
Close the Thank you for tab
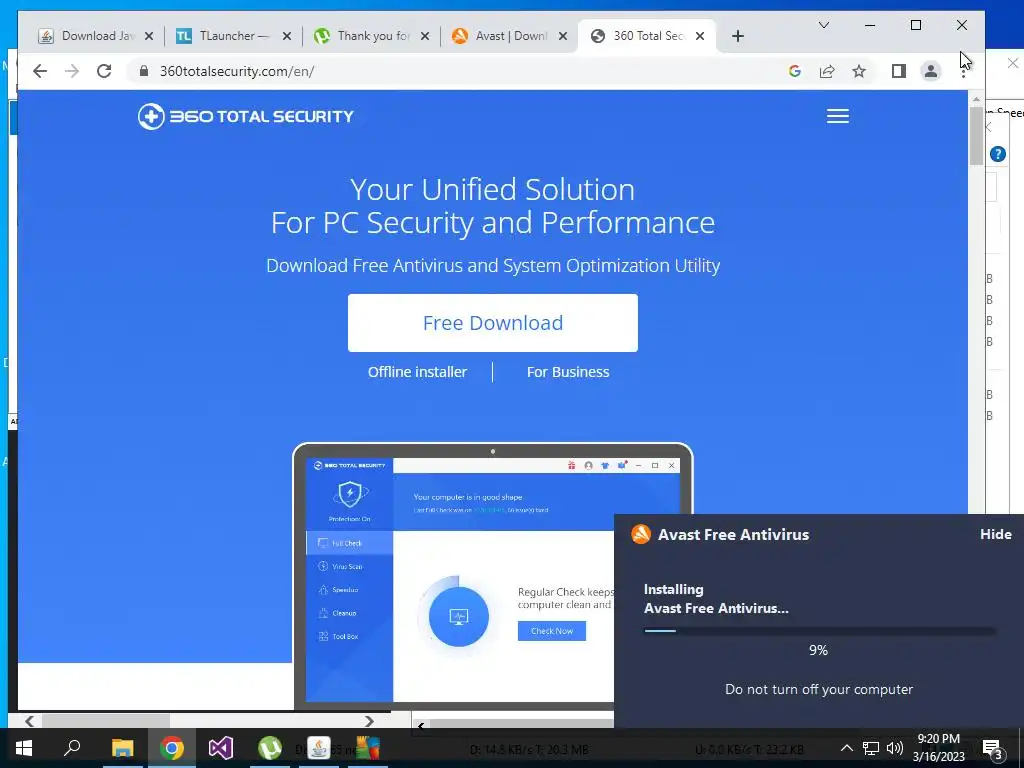coord(425,36)
